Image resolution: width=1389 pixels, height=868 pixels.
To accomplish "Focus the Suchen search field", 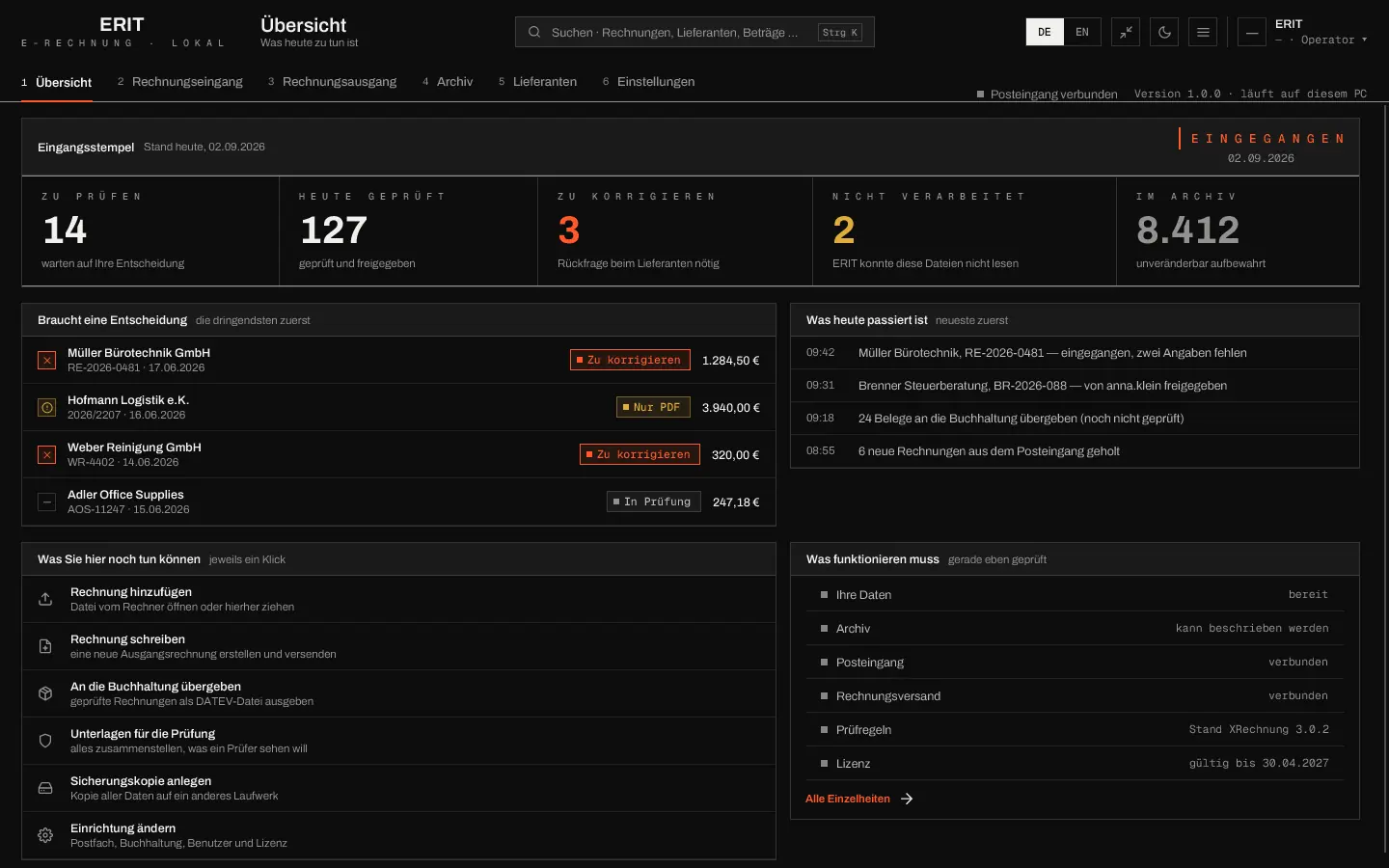I will pos(694,32).
